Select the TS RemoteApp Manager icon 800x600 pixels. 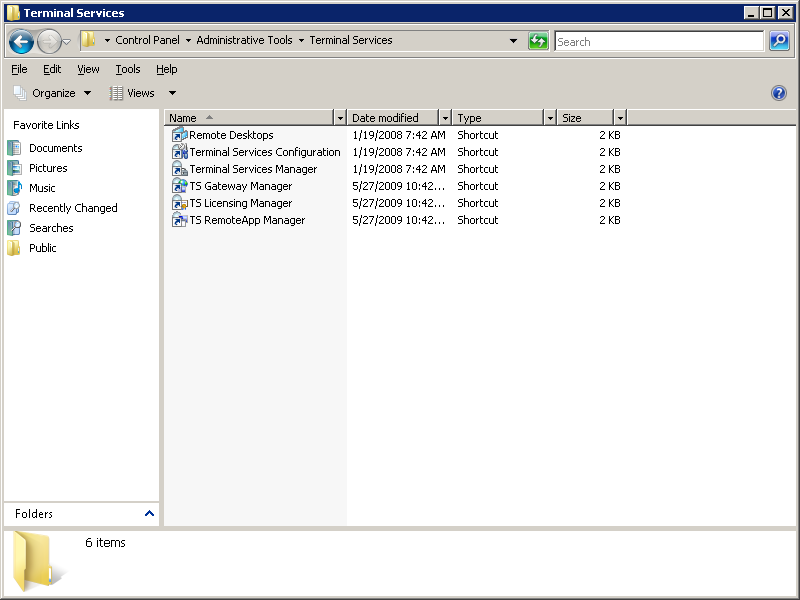[180, 220]
